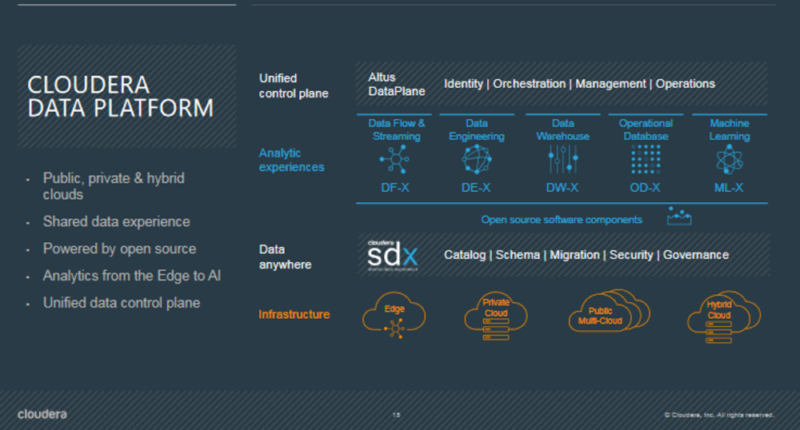800x430 pixels.
Task: Click the Analytic experiences label
Action: [291, 160]
